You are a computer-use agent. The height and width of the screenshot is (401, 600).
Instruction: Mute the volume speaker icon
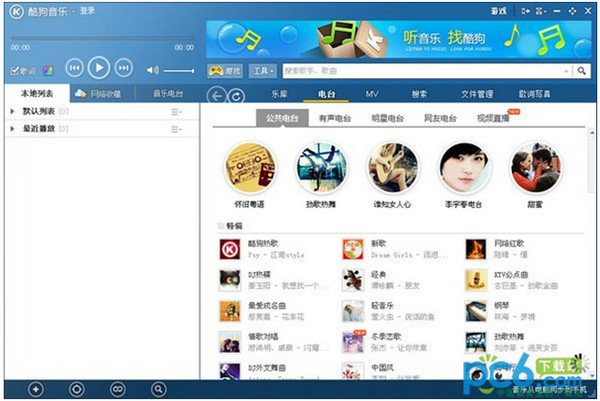pos(152,70)
